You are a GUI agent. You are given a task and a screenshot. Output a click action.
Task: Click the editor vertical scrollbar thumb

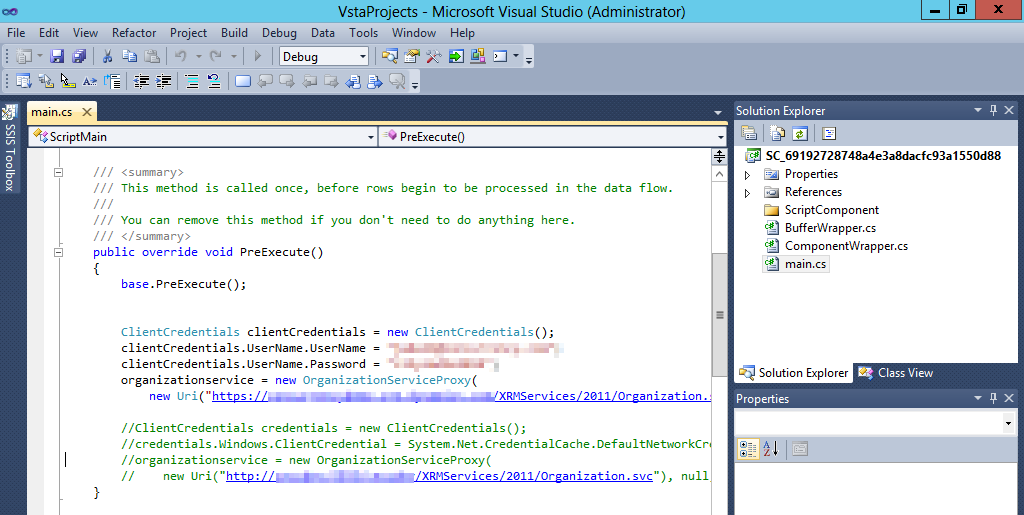pyautogui.click(x=719, y=315)
